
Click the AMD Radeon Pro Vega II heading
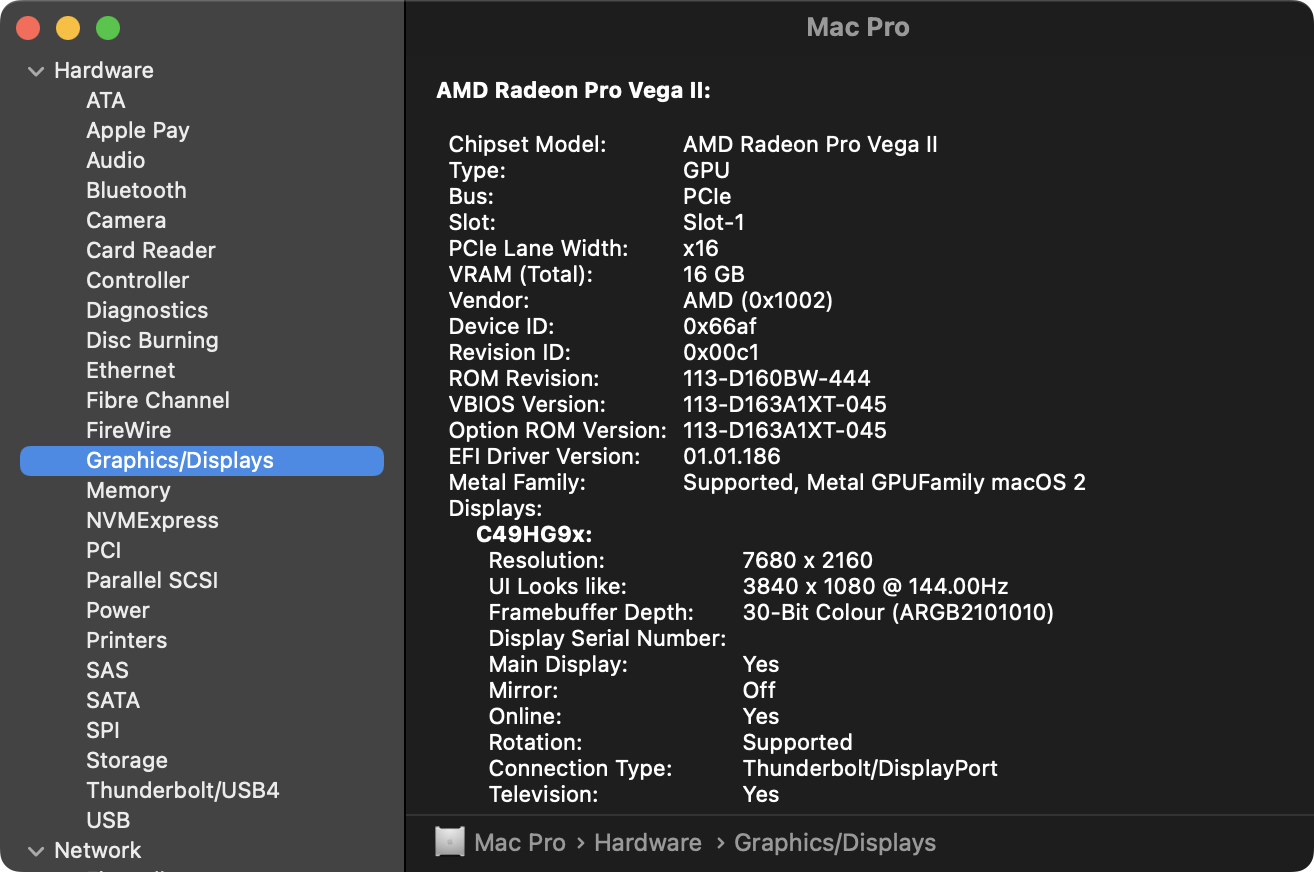[573, 91]
